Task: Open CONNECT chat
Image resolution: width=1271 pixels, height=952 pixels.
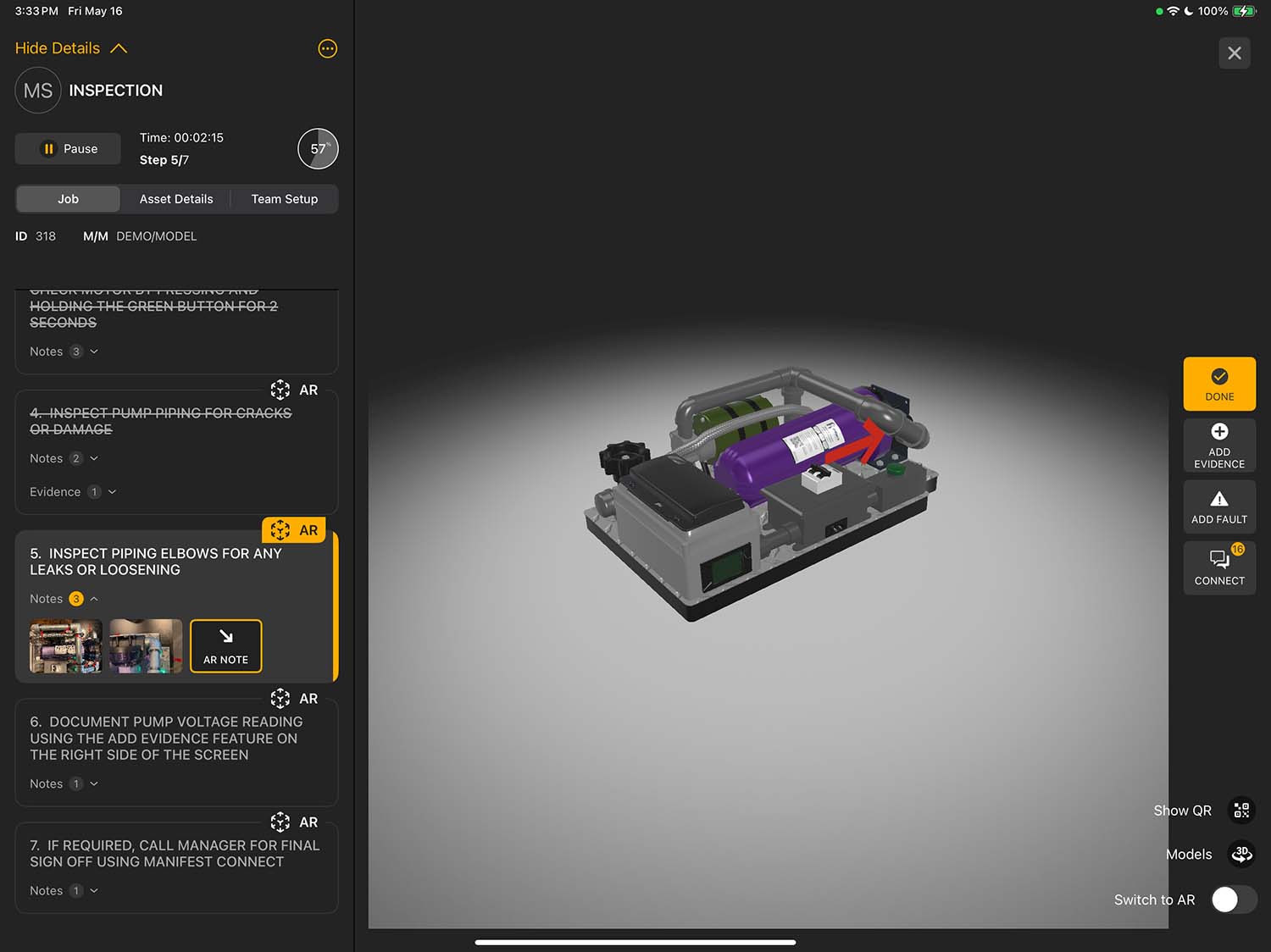Action: [1219, 567]
